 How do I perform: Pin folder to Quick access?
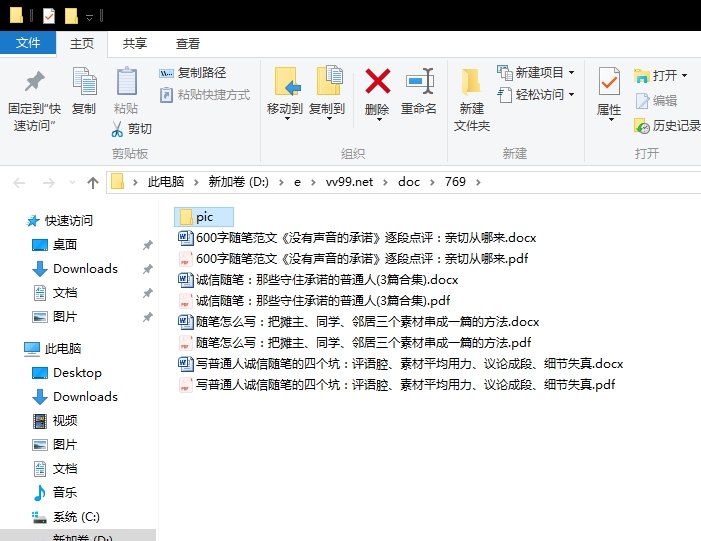click(34, 100)
